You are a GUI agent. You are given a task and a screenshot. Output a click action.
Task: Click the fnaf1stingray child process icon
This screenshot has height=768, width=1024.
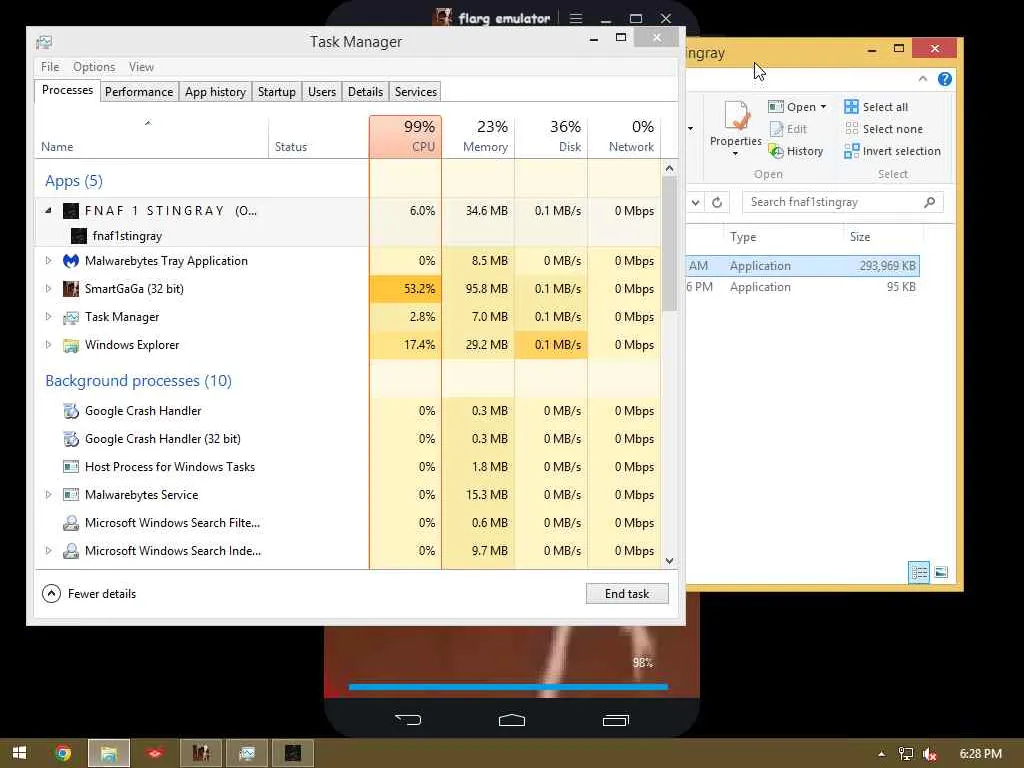point(79,236)
